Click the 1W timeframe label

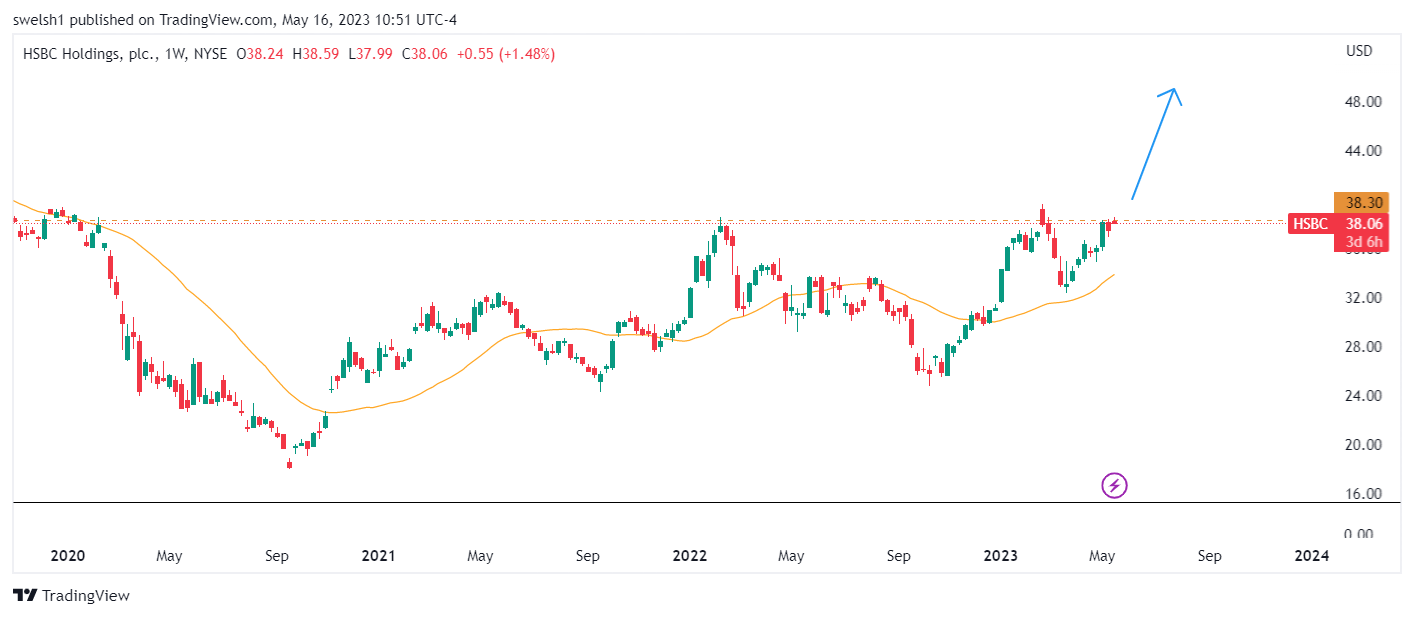(176, 54)
